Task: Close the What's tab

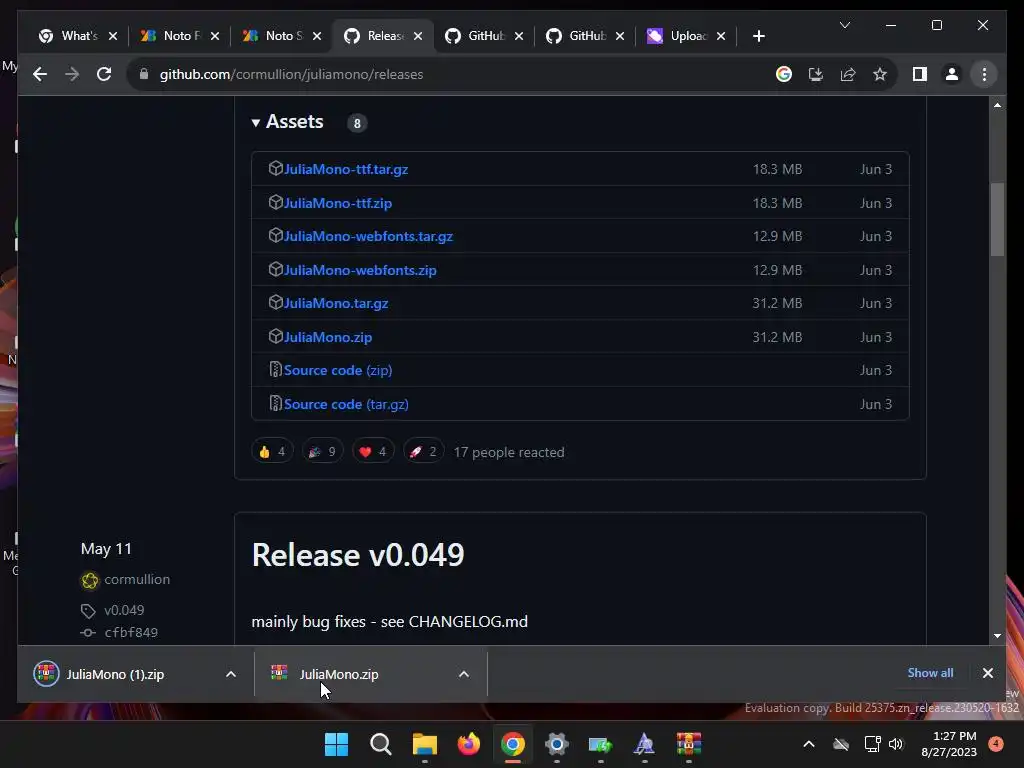Action: point(113,36)
